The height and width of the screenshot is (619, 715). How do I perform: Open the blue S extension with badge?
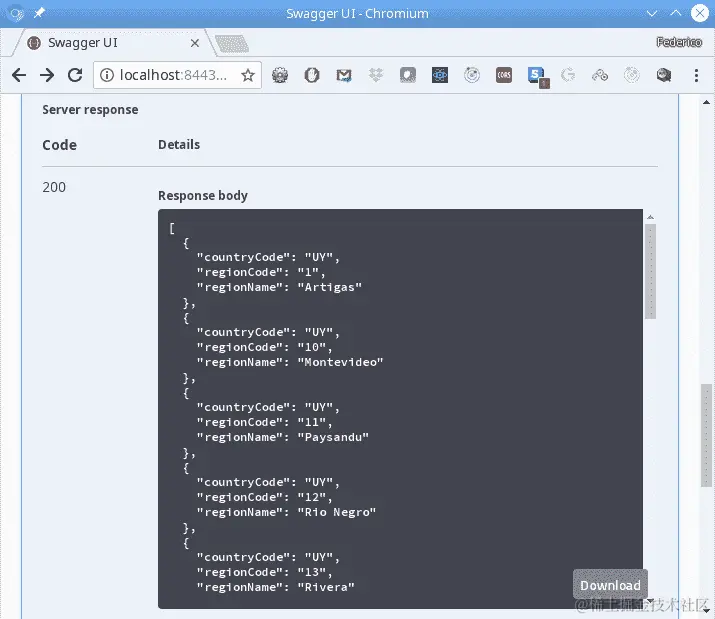point(538,77)
